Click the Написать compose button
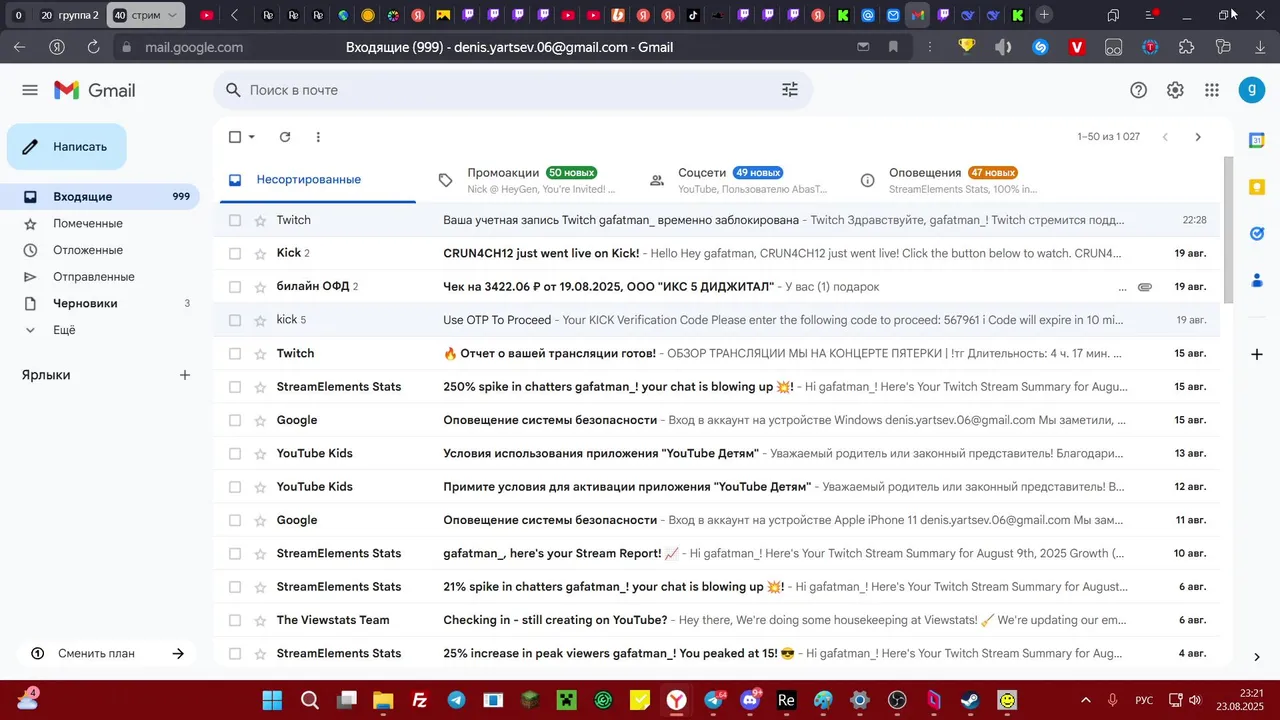Screen dimensions: 1280x720 67,147
